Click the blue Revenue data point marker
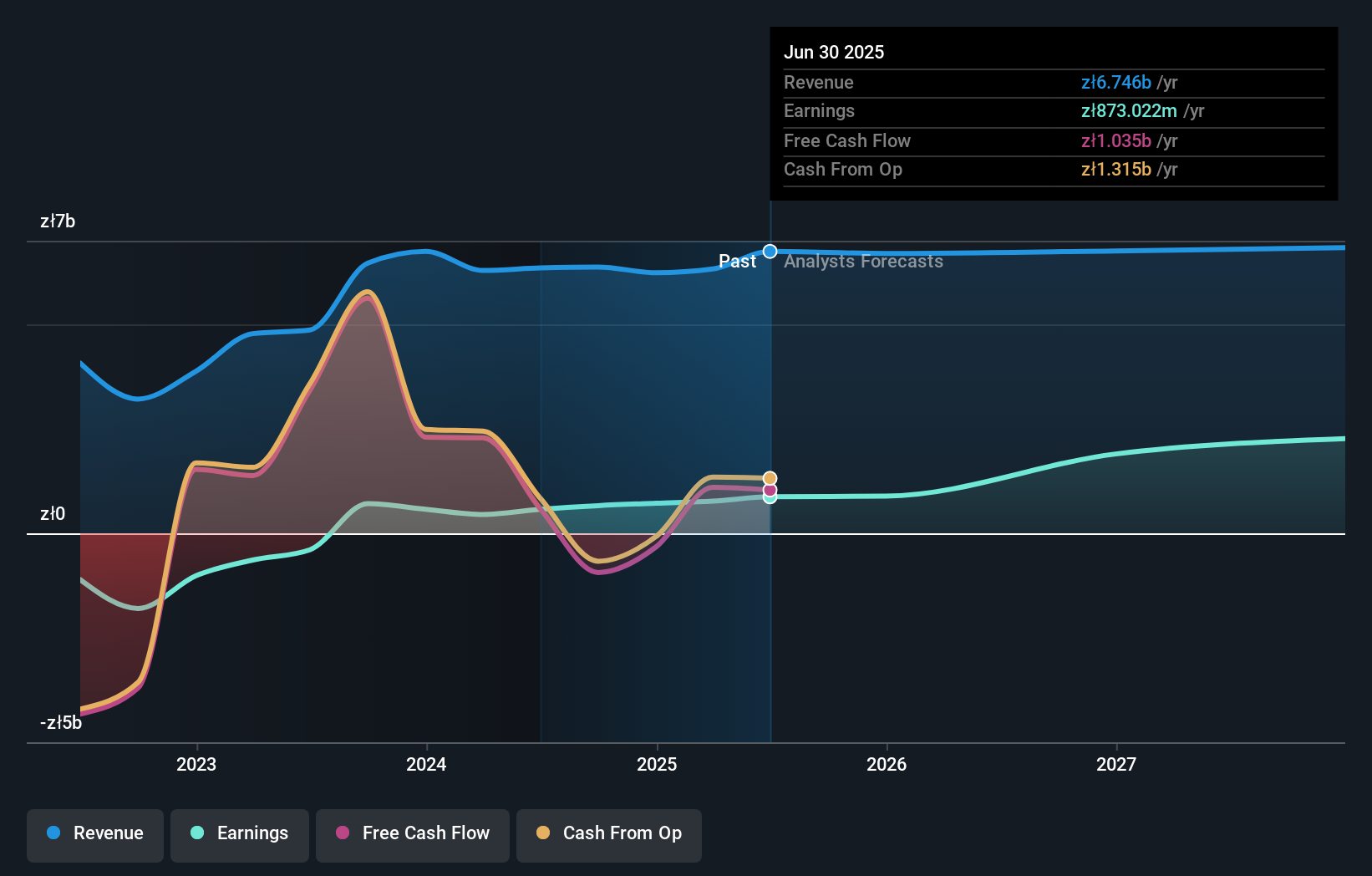The width and height of the screenshot is (1372, 876). [770, 252]
